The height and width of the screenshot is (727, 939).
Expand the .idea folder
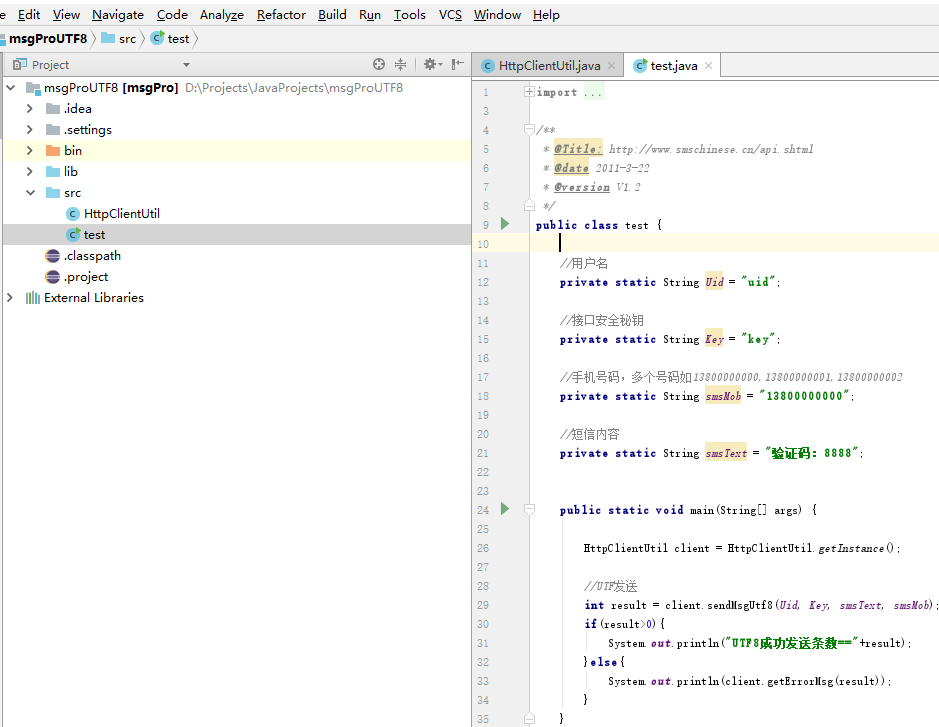(x=29, y=108)
